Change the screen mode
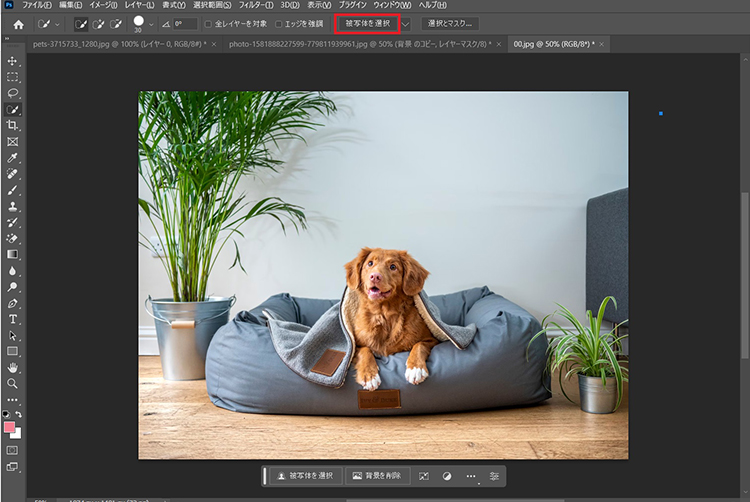 click(12, 467)
